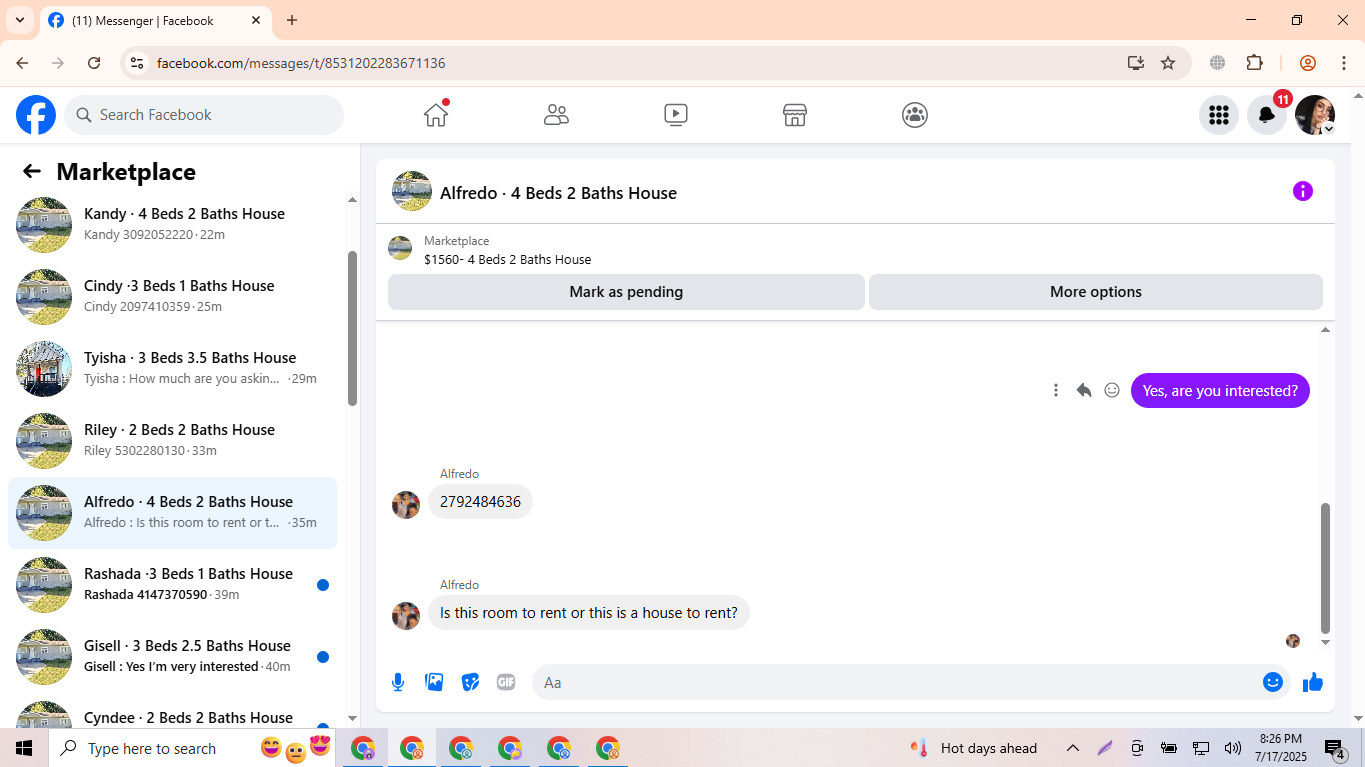This screenshot has height=767, width=1365.
Task: Attach a photo using the image icon
Action: coord(434,682)
